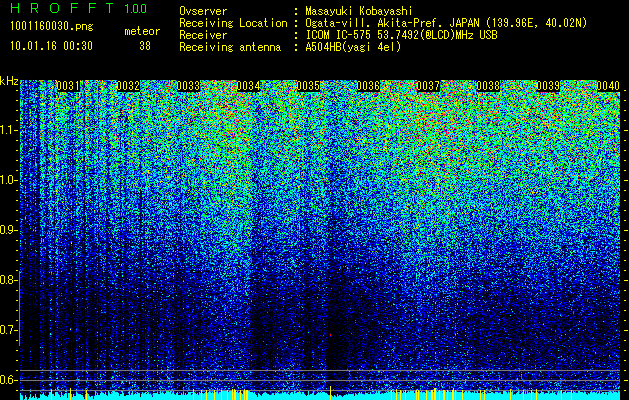Click the HROFFT 1.0.0 title text

click(78, 8)
